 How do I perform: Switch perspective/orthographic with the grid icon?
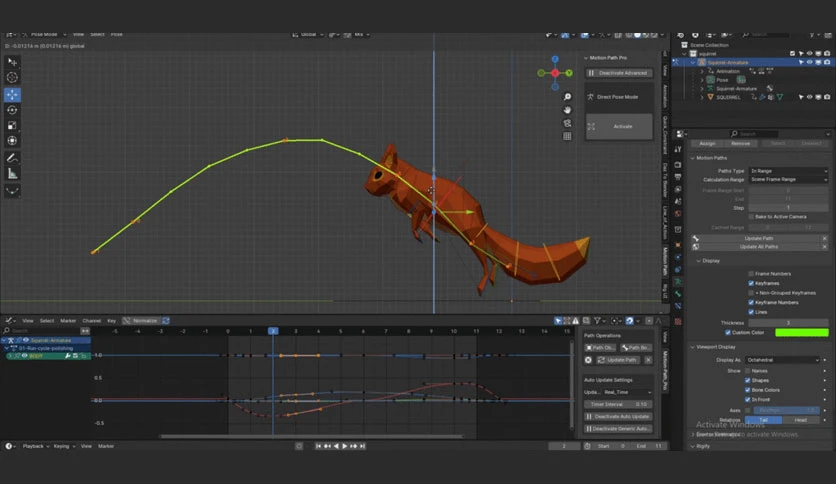pos(567,136)
